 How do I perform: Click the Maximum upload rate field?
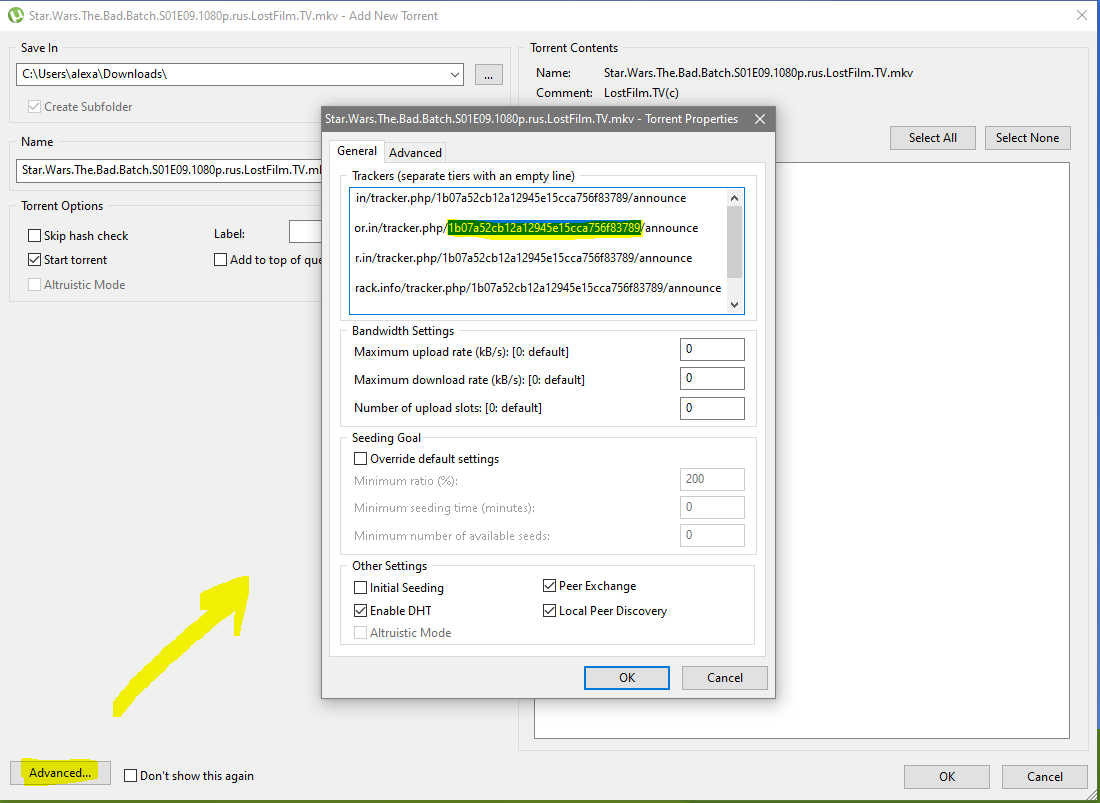[x=712, y=349]
